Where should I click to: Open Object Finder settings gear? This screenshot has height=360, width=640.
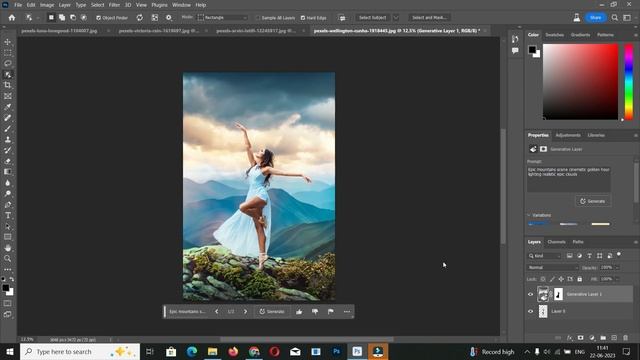pos(169,18)
